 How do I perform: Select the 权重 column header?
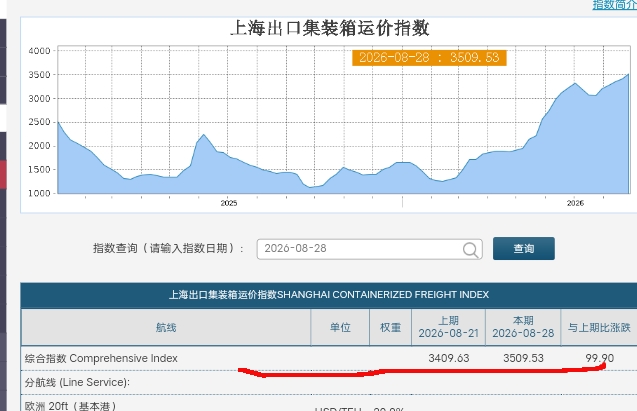click(x=390, y=327)
